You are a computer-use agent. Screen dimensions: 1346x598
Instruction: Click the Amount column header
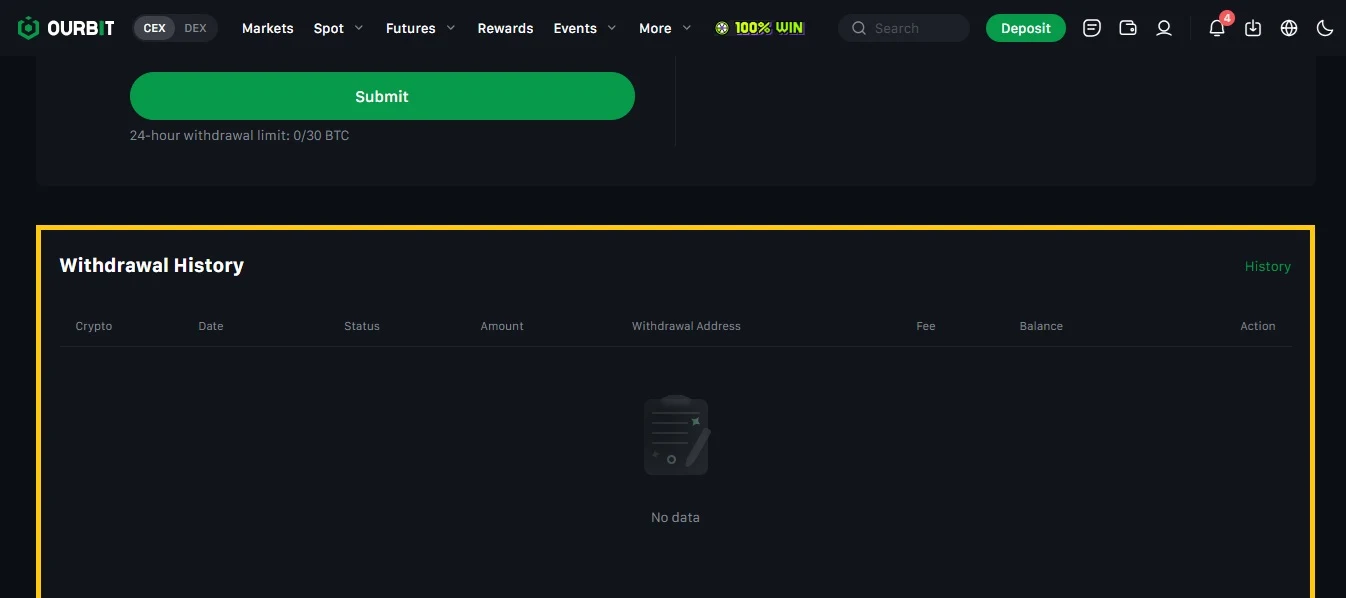(502, 326)
